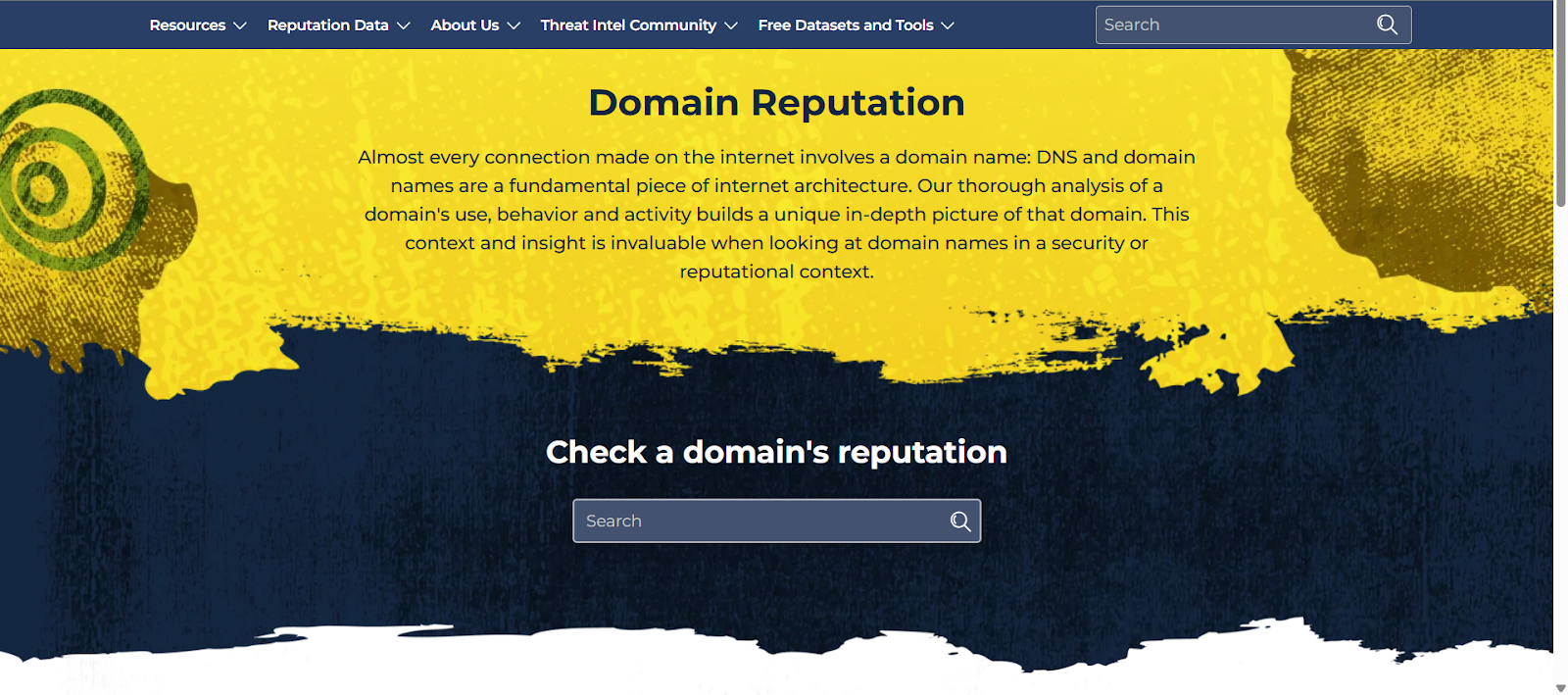Screen dimensions: 1568x695
Task: Expand the Resources chevron arrow
Action: [x=240, y=25]
